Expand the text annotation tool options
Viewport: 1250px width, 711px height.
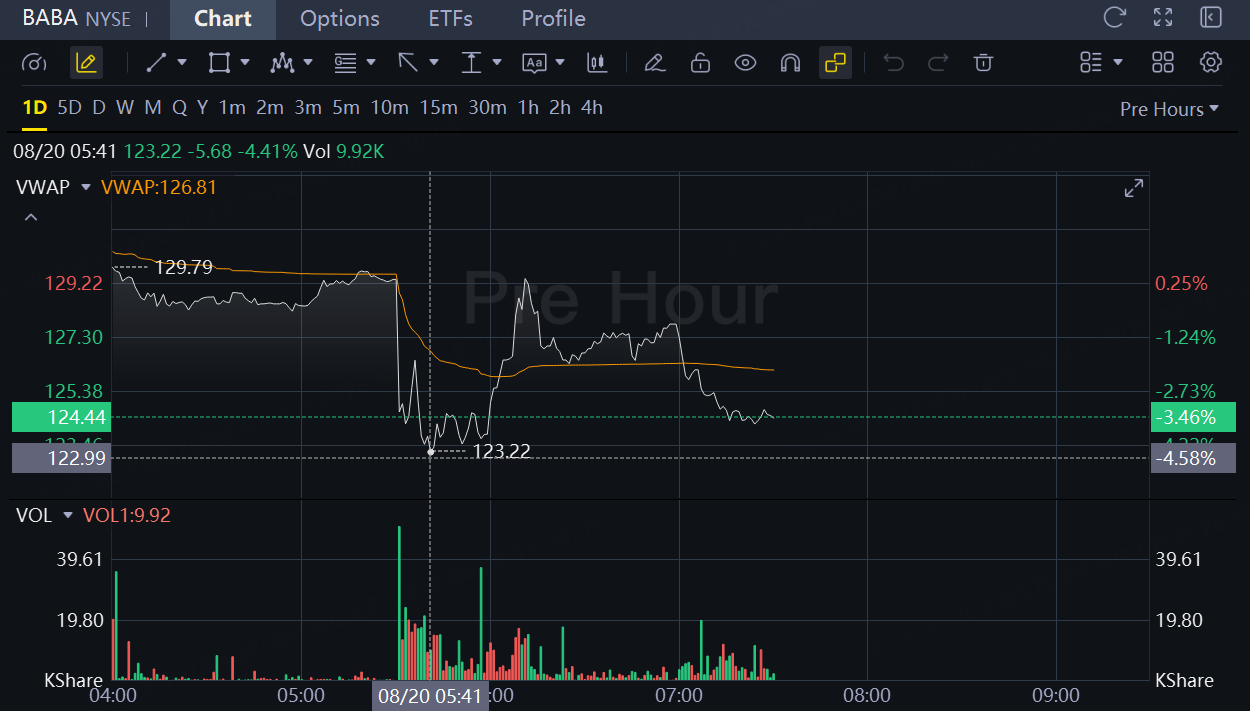[560, 63]
